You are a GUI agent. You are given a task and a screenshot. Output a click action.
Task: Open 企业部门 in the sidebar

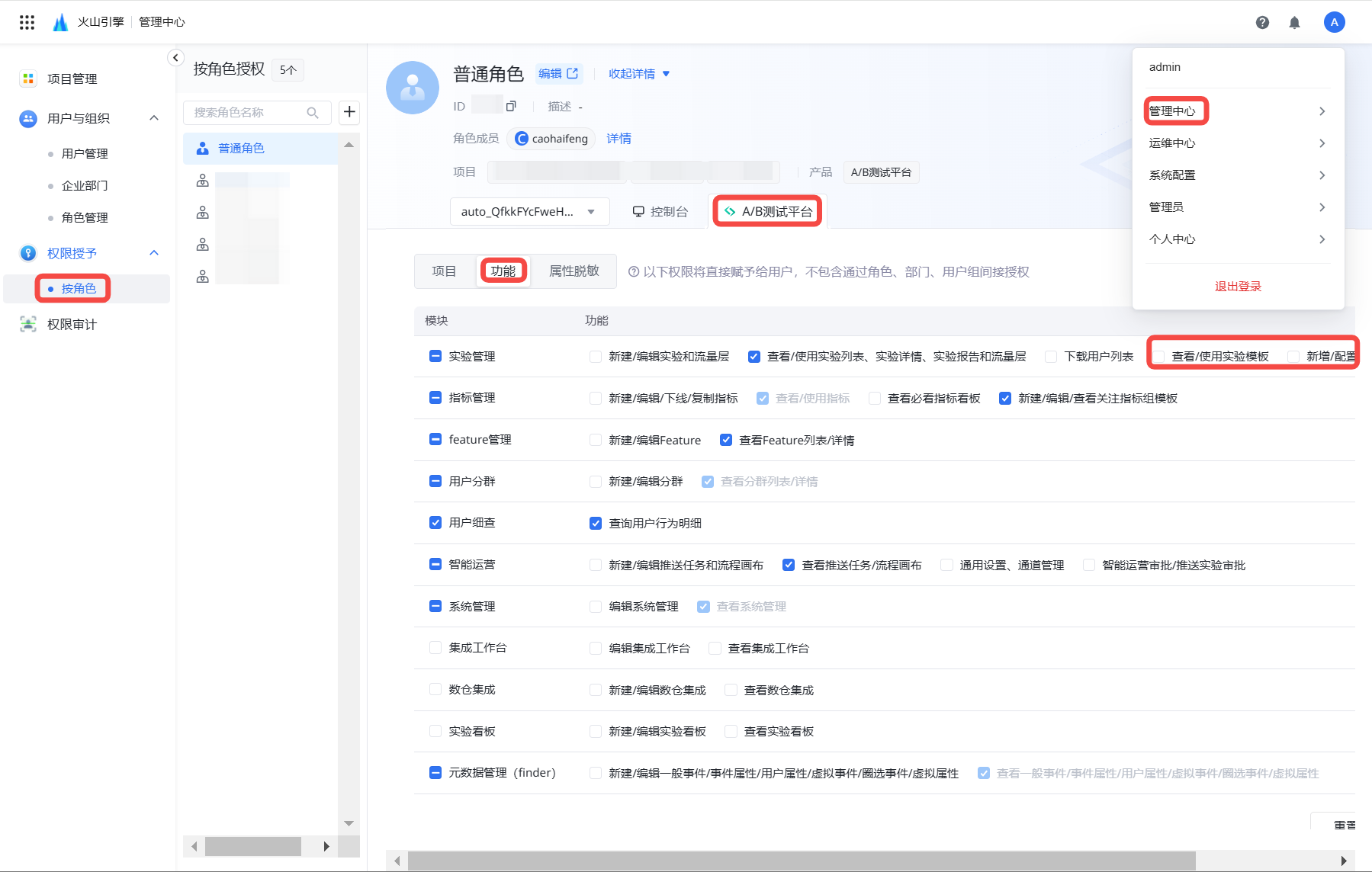pos(85,185)
